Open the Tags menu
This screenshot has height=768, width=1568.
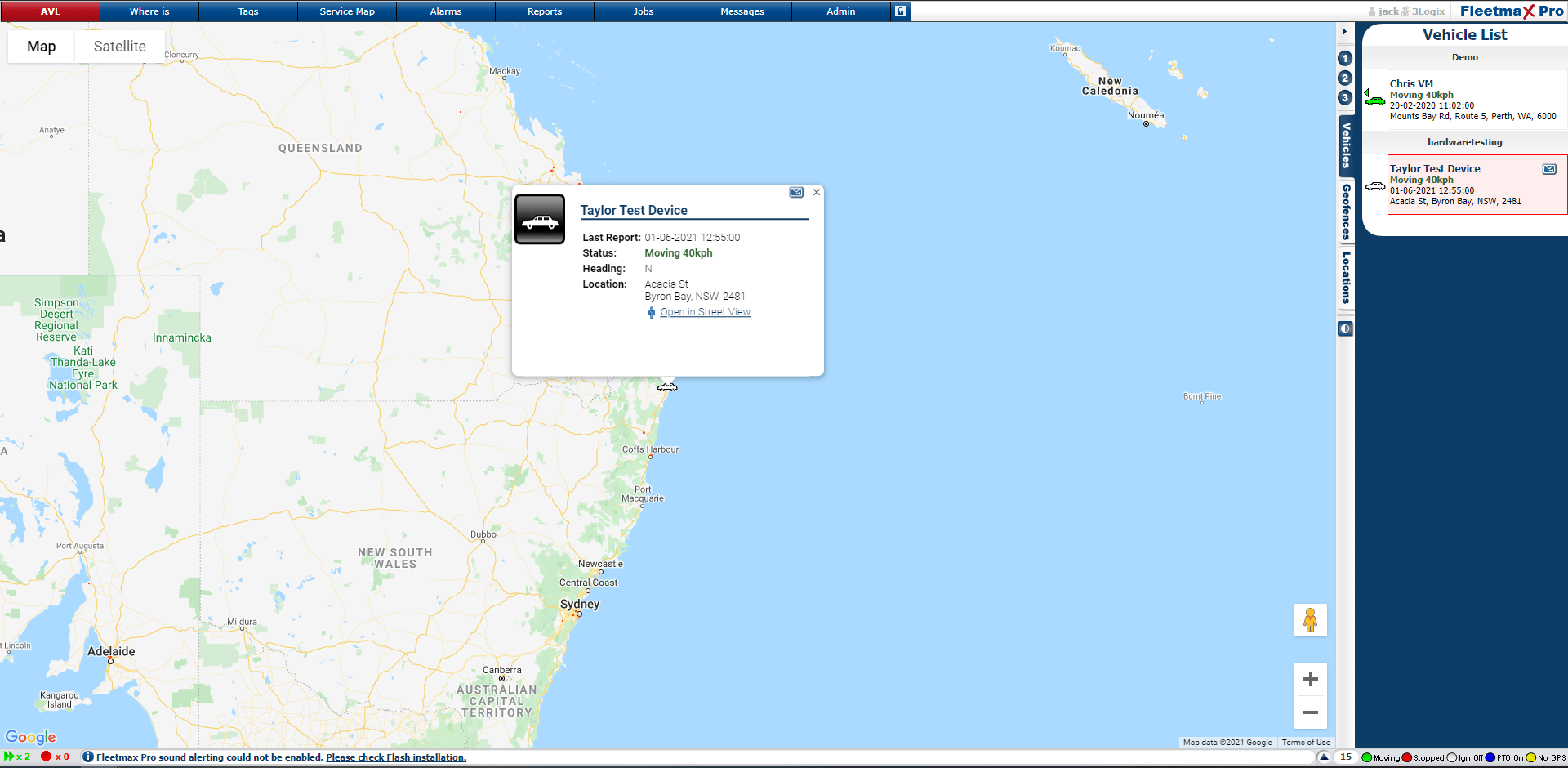248,11
